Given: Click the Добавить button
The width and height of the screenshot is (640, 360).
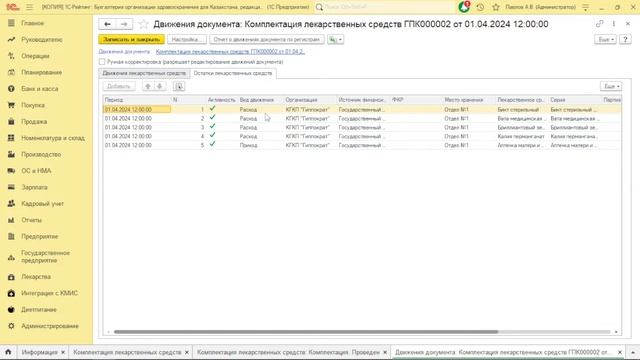Looking at the screenshot, I should click(x=119, y=86).
